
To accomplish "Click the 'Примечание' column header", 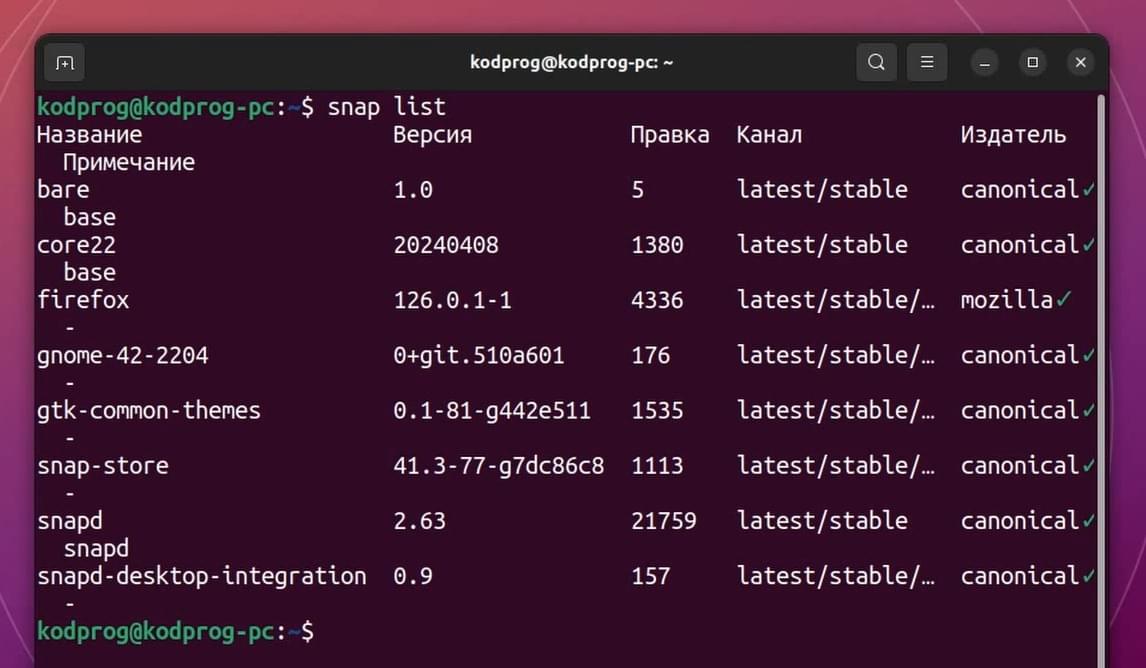I will pos(129,163).
